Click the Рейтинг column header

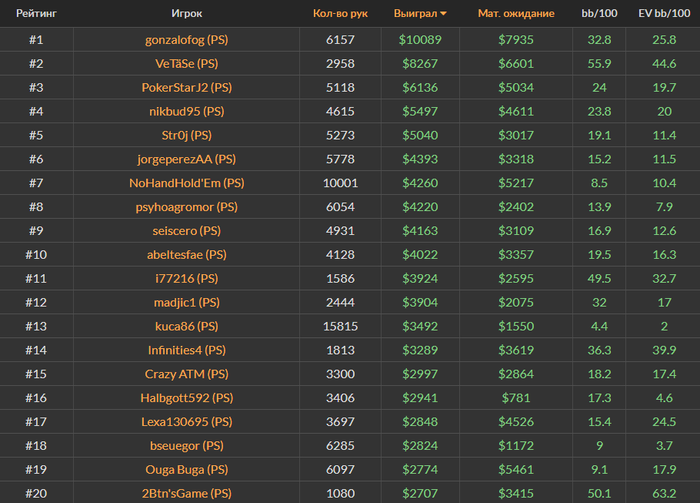coord(36,13)
